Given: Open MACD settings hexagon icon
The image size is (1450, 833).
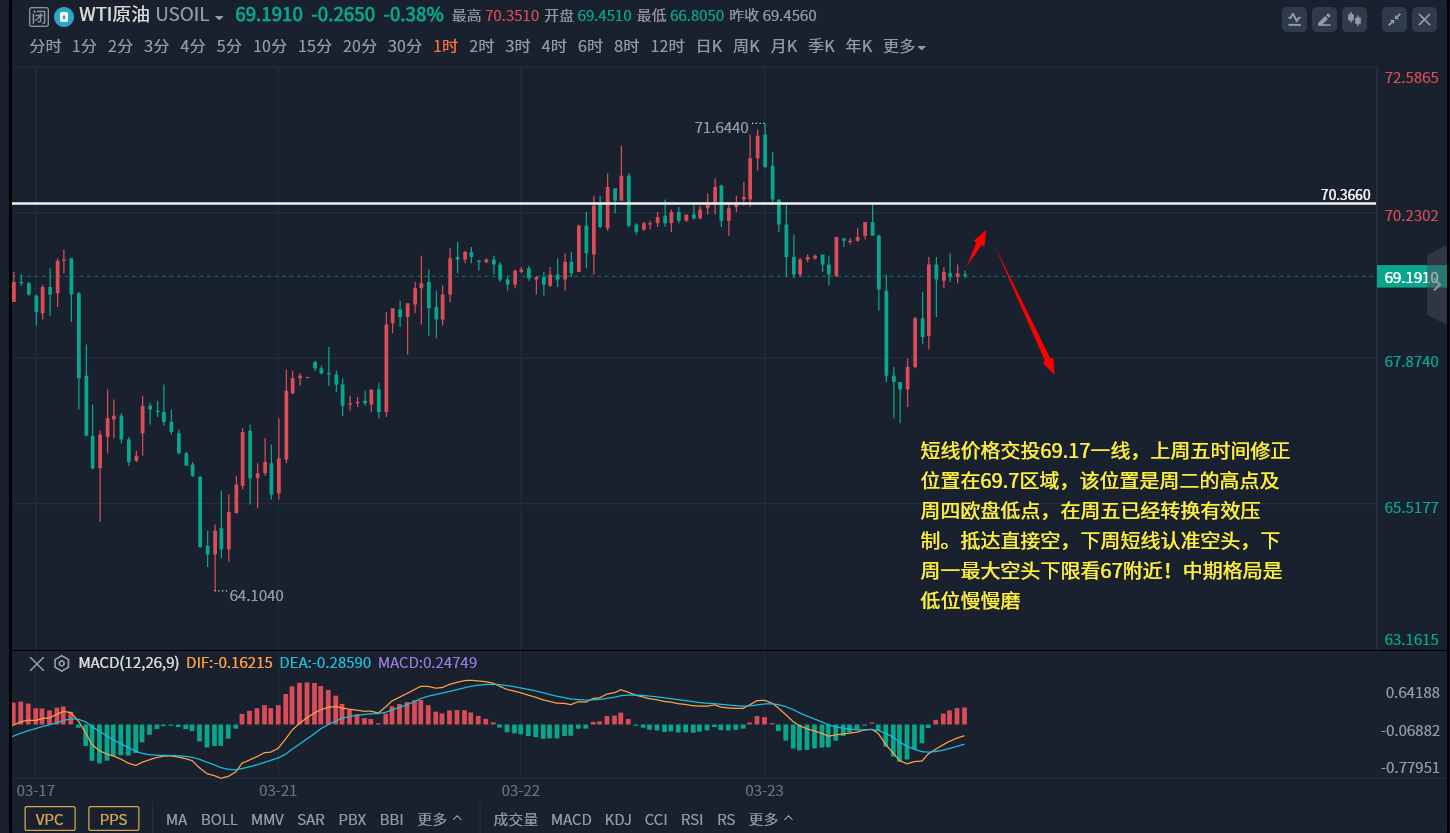Looking at the screenshot, I should (62, 663).
